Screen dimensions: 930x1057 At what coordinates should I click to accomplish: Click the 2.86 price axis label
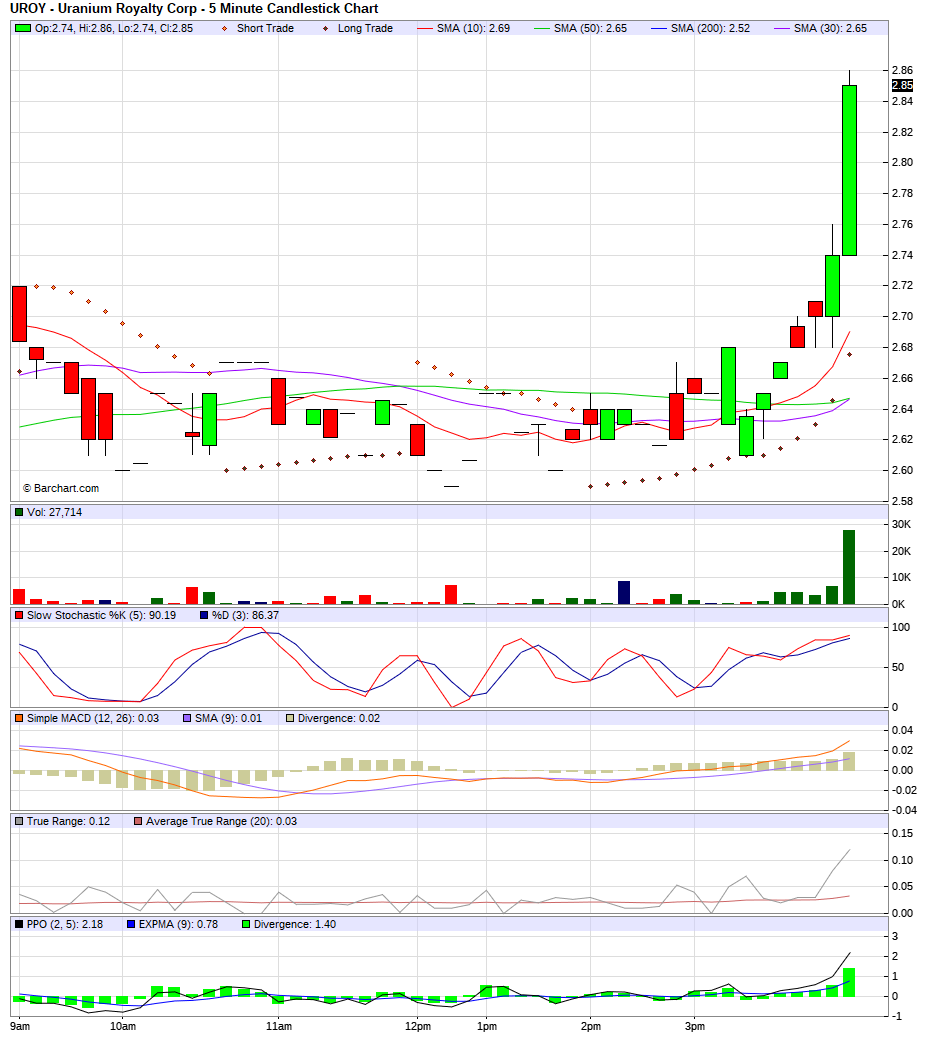coord(902,70)
